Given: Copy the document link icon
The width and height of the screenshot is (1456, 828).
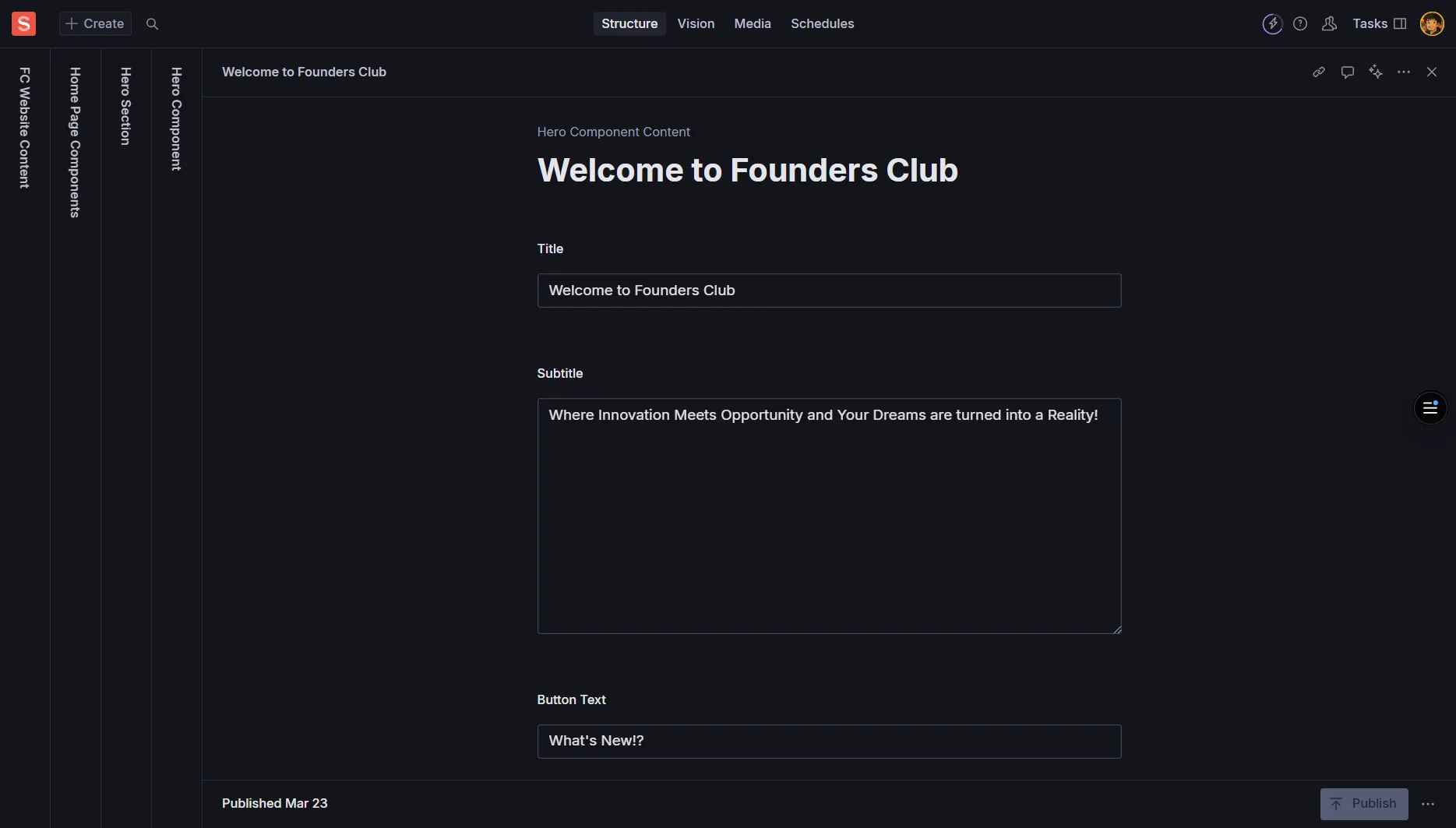Looking at the screenshot, I should point(1319,72).
